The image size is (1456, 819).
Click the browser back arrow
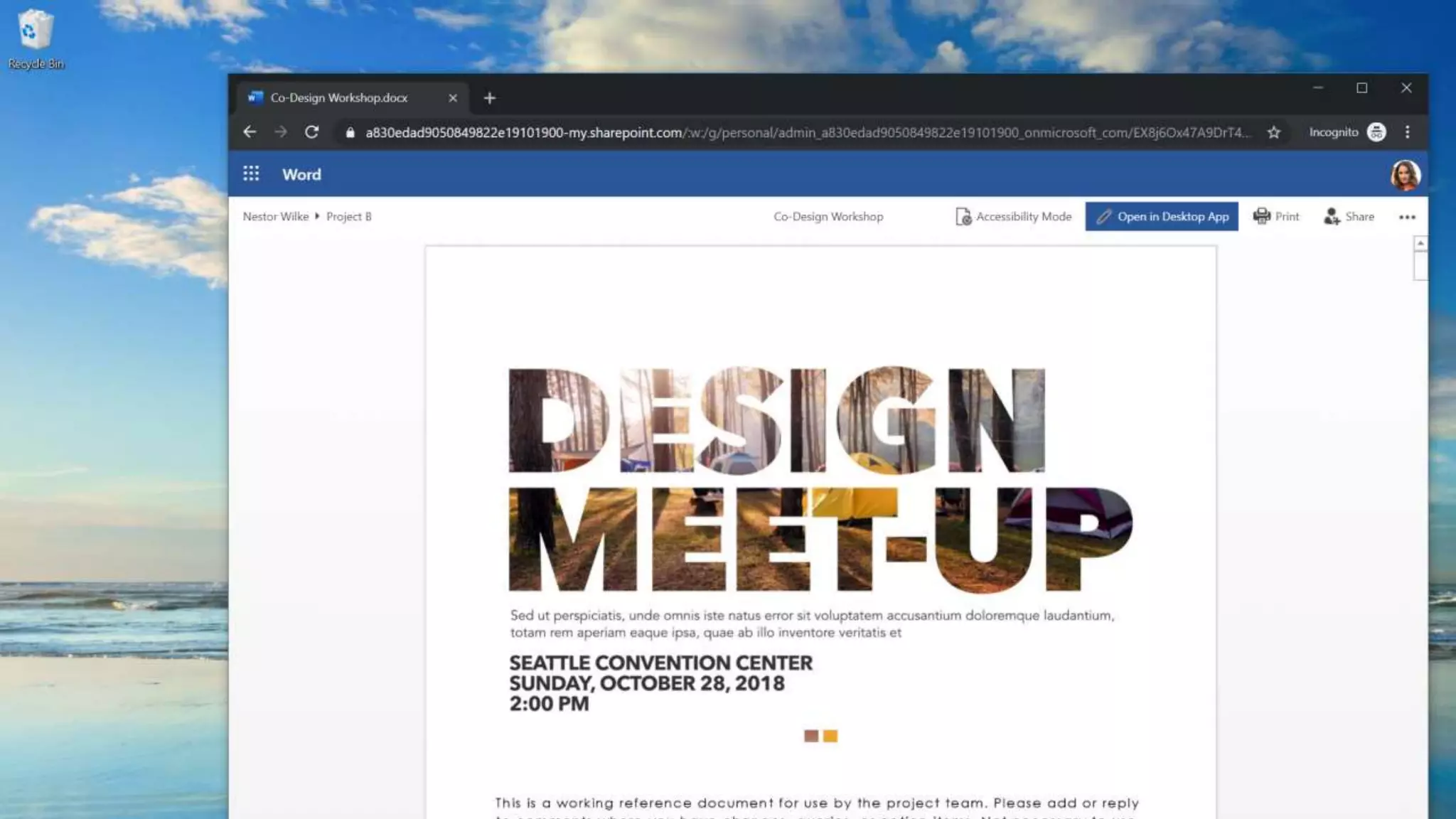point(250,132)
